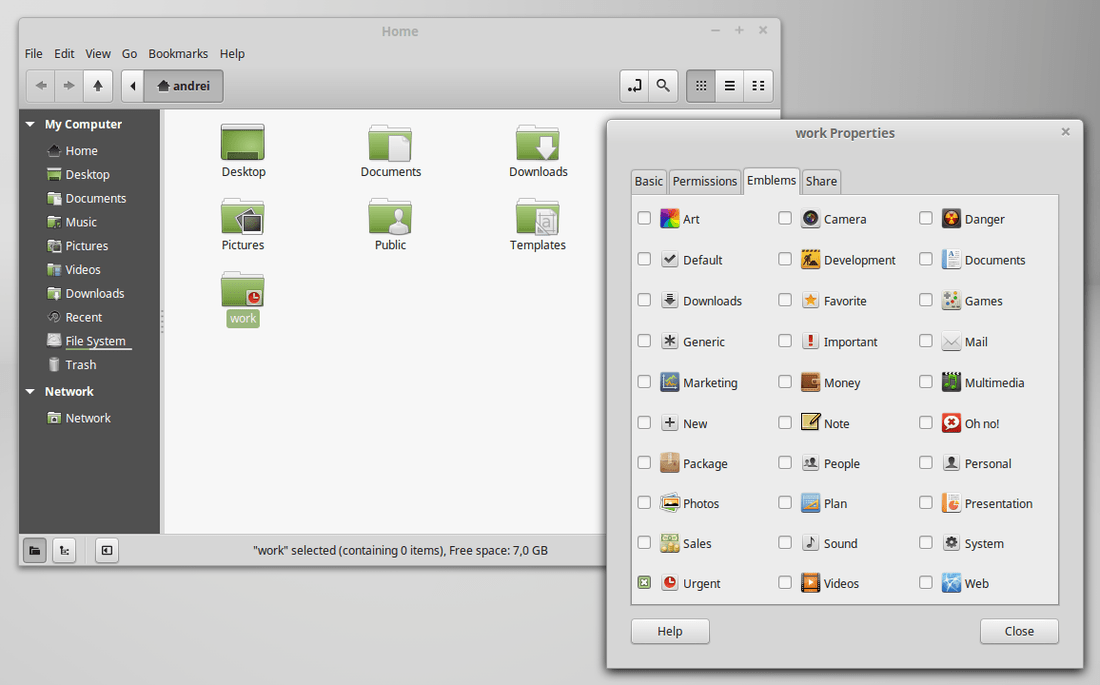Uncheck the Urgent emblem
The image size is (1100, 685).
click(x=644, y=582)
